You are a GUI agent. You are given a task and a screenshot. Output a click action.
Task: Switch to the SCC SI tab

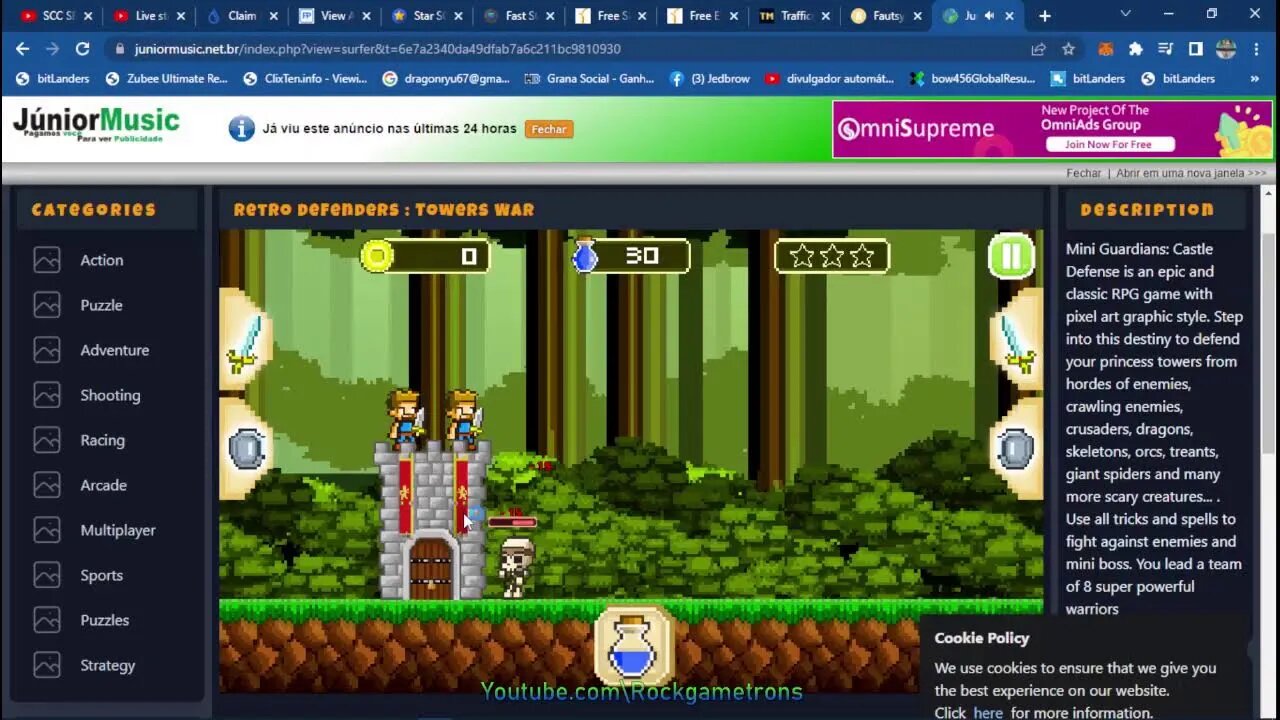56,16
